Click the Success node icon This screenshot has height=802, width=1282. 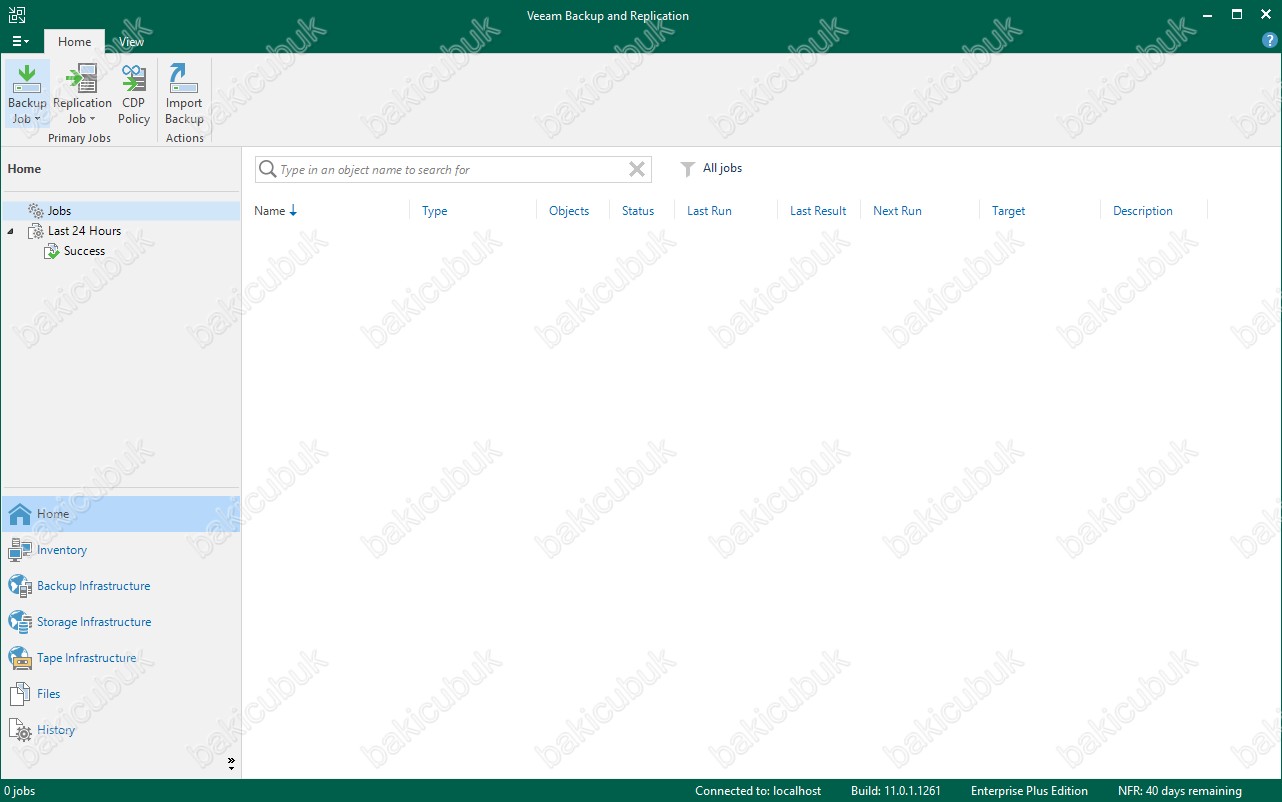pos(52,251)
